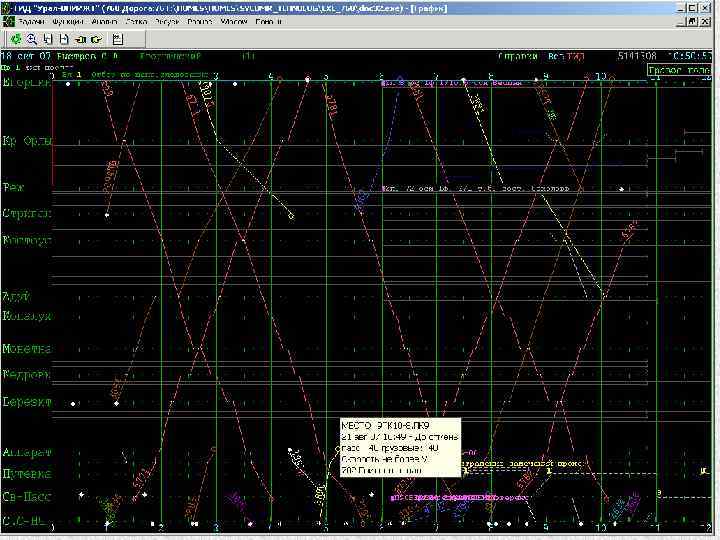
Task: Open the 'Анализ' menu
Action: tap(105, 22)
